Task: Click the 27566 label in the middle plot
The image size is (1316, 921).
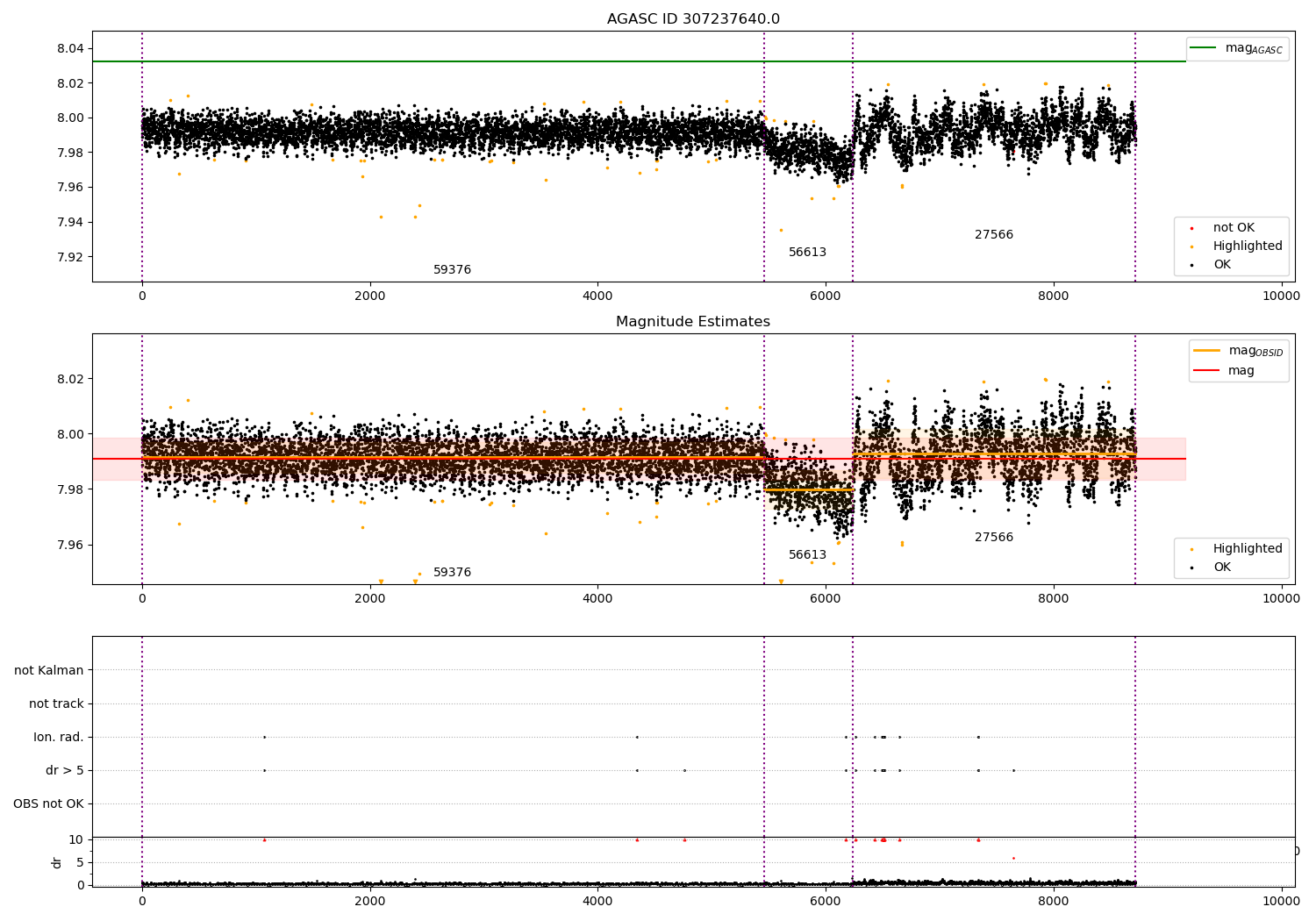Action: (993, 538)
